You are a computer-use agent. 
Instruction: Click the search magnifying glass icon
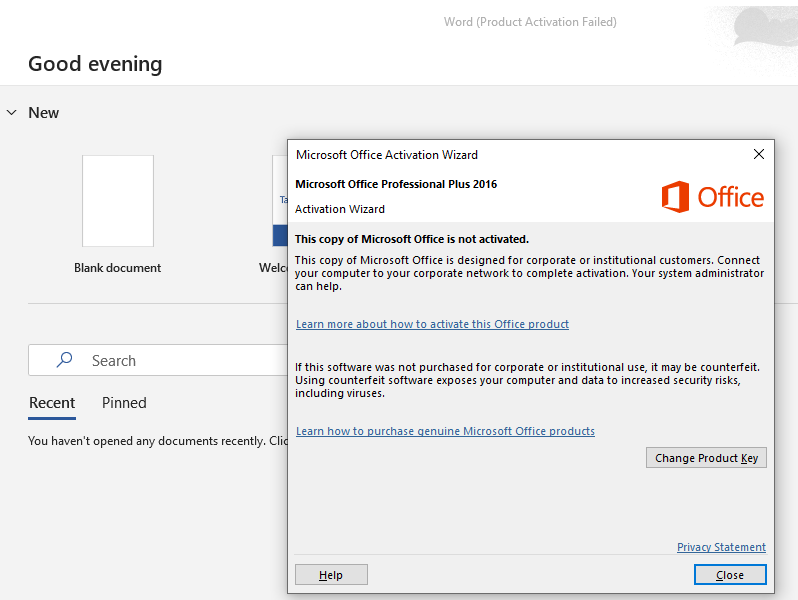click(x=65, y=360)
